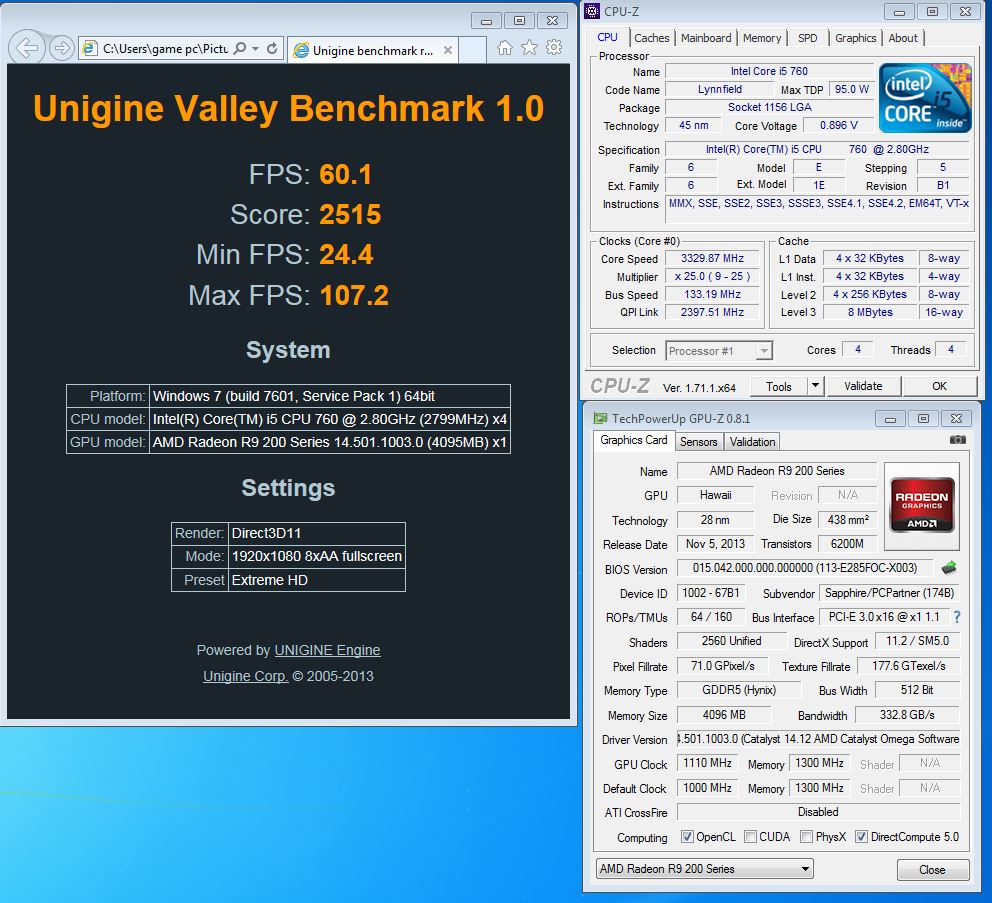
Task: Click the Instructions list in CPU-Z
Action: (x=818, y=209)
